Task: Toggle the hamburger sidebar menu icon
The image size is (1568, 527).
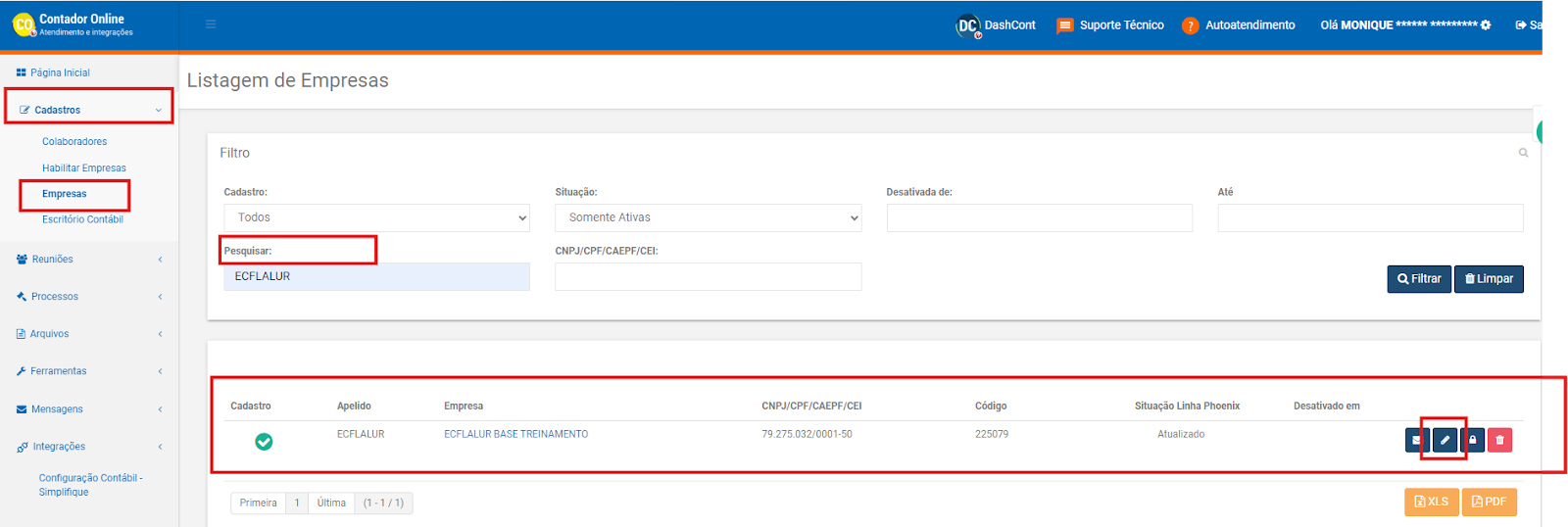Action: pyautogui.click(x=211, y=24)
